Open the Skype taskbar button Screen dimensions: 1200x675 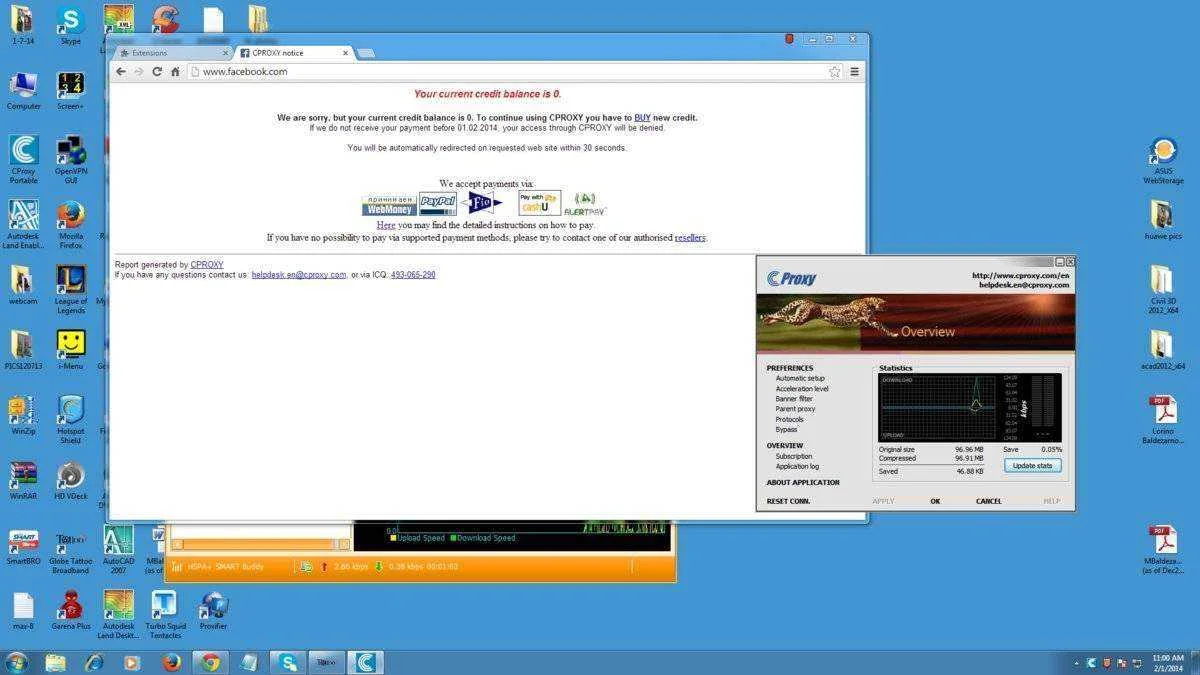pos(288,662)
